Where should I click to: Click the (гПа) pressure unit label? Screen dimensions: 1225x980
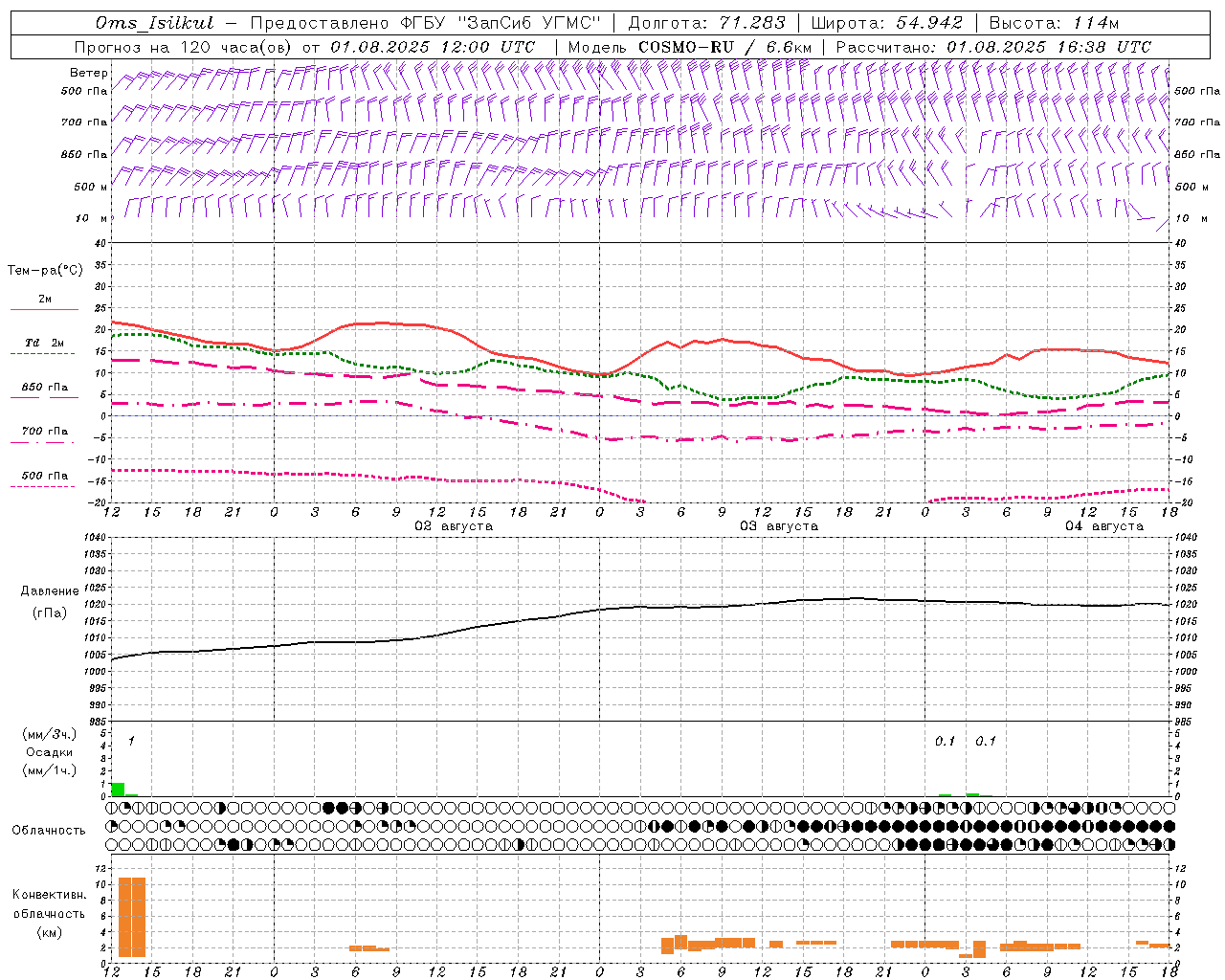[x=50, y=613]
